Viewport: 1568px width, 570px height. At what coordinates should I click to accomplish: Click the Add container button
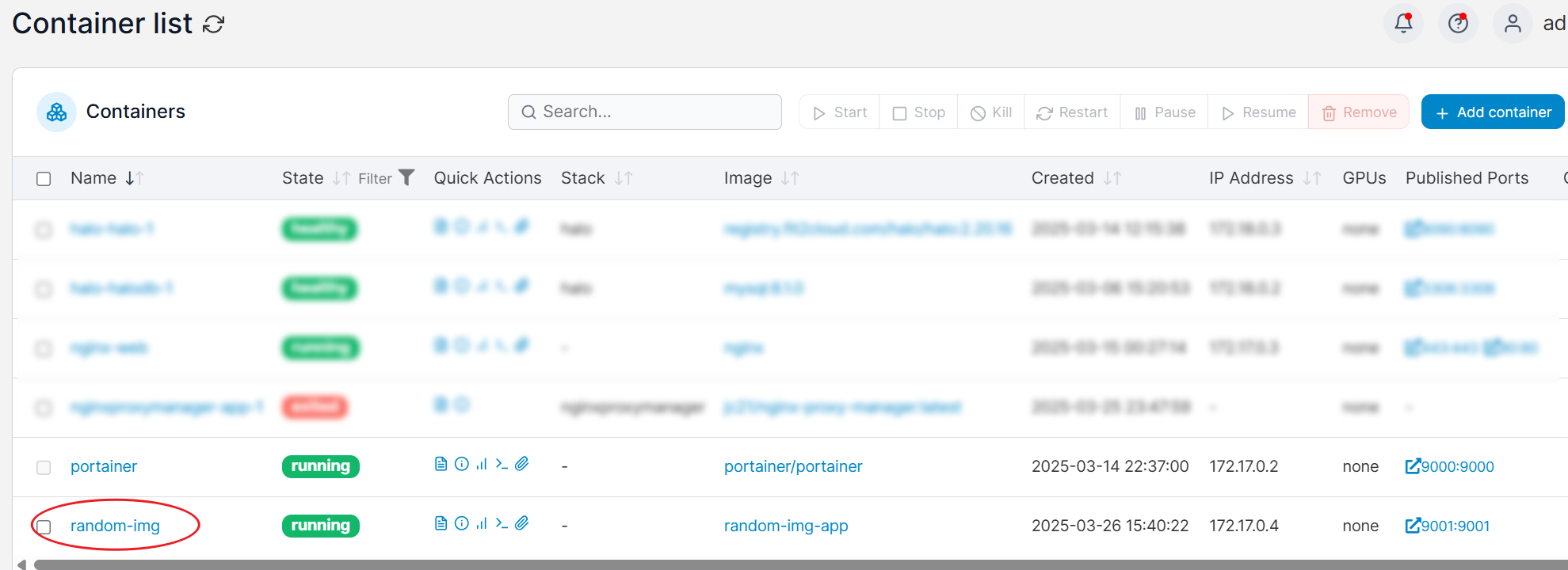click(1492, 112)
